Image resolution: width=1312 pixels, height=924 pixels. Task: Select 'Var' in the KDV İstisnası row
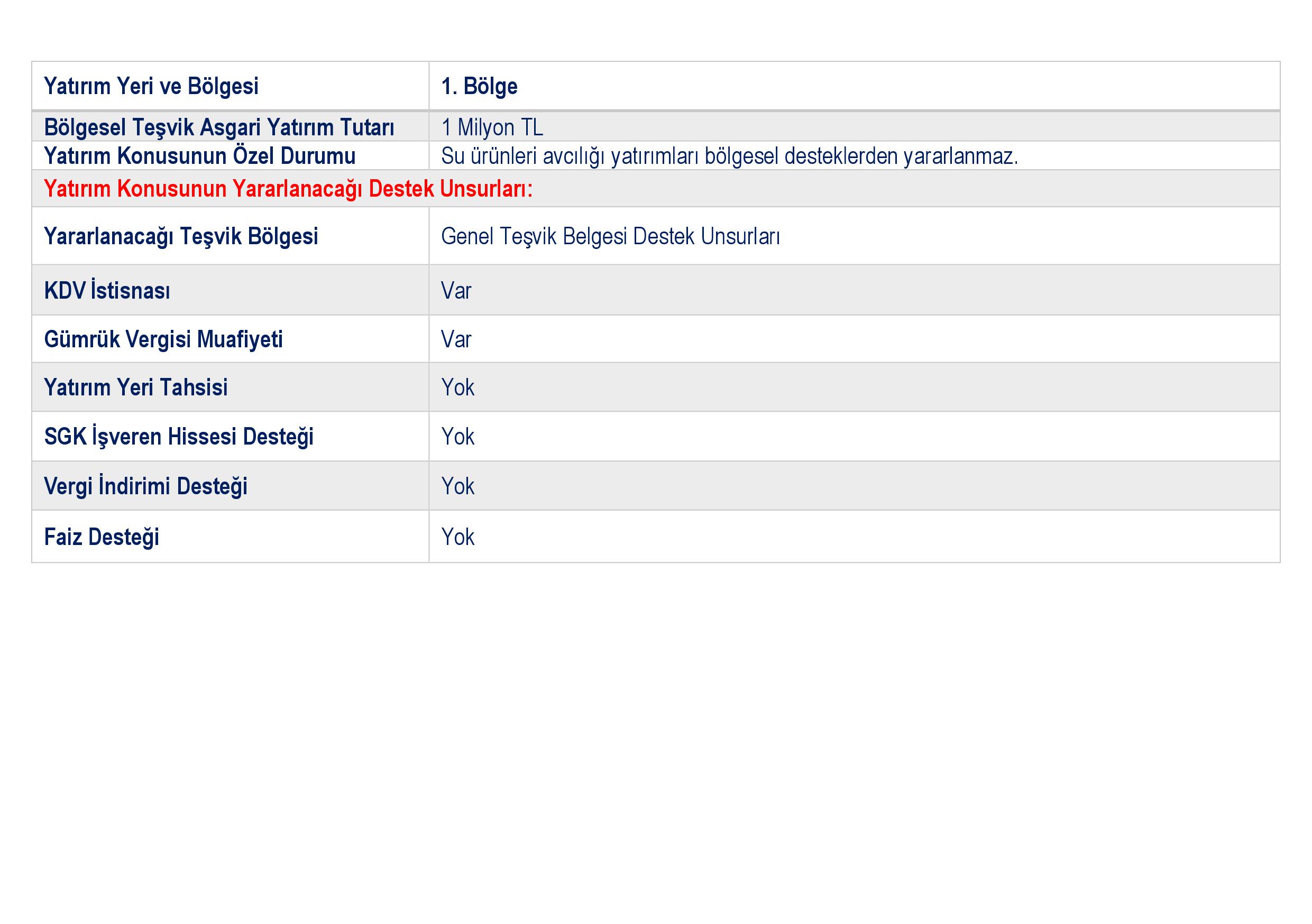tap(456, 291)
